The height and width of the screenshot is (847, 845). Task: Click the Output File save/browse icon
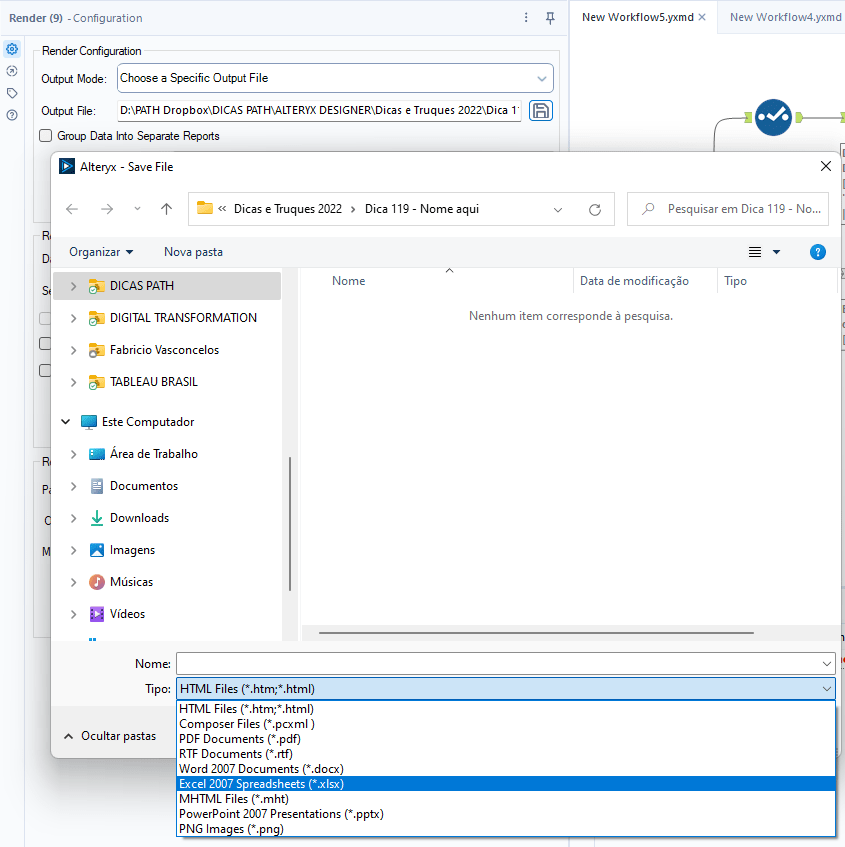click(x=541, y=111)
